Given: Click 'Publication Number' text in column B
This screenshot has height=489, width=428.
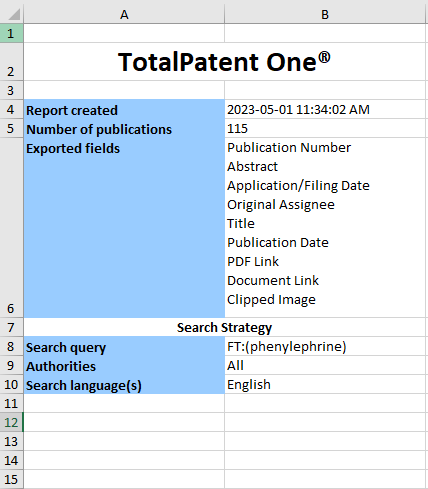Looking at the screenshot, I should (x=289, y=147).
